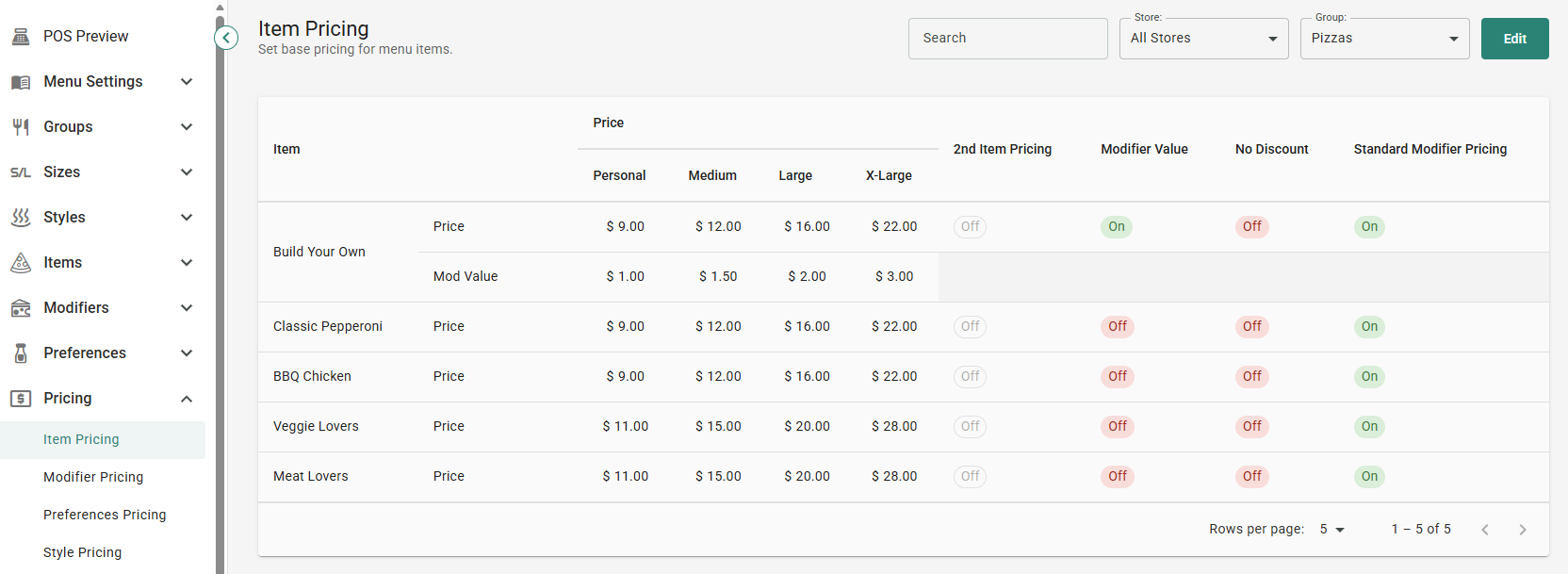
Task: Click the Search input field
Action: point(1007,39)
